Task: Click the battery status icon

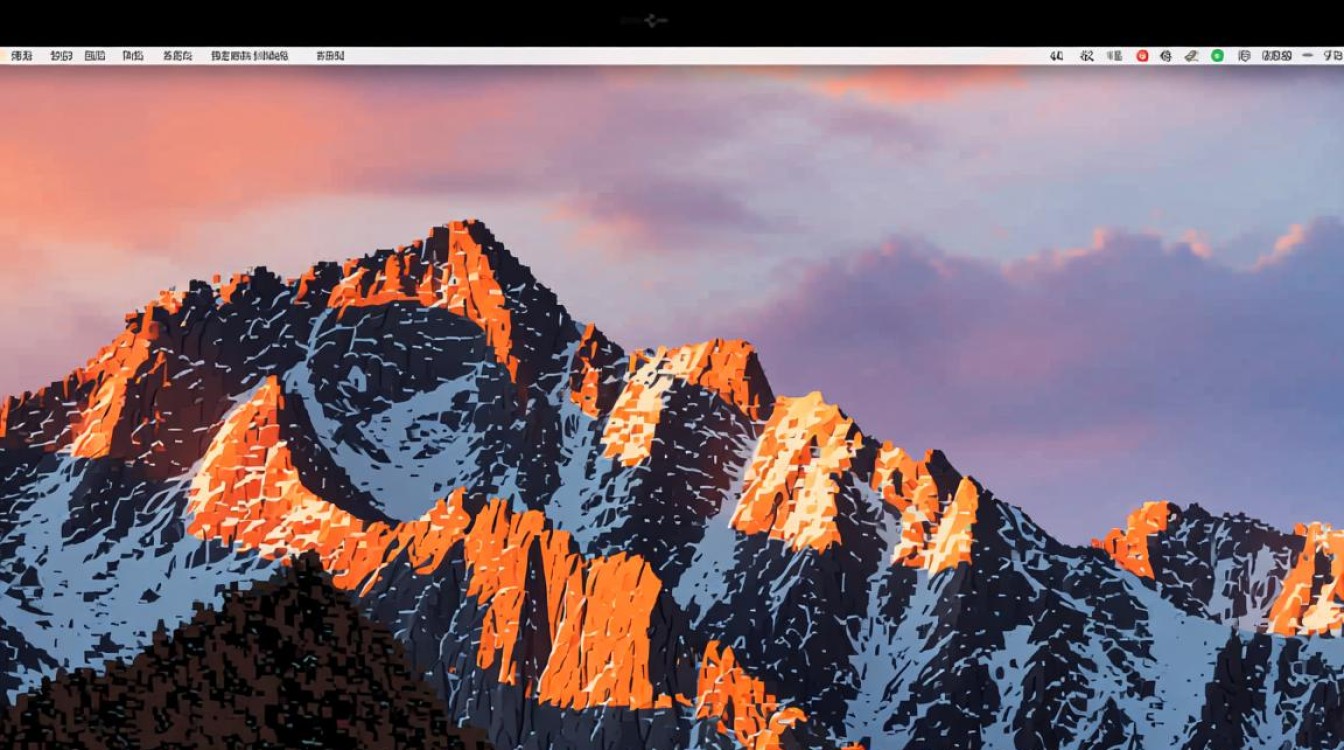Action: (1113, 56)
